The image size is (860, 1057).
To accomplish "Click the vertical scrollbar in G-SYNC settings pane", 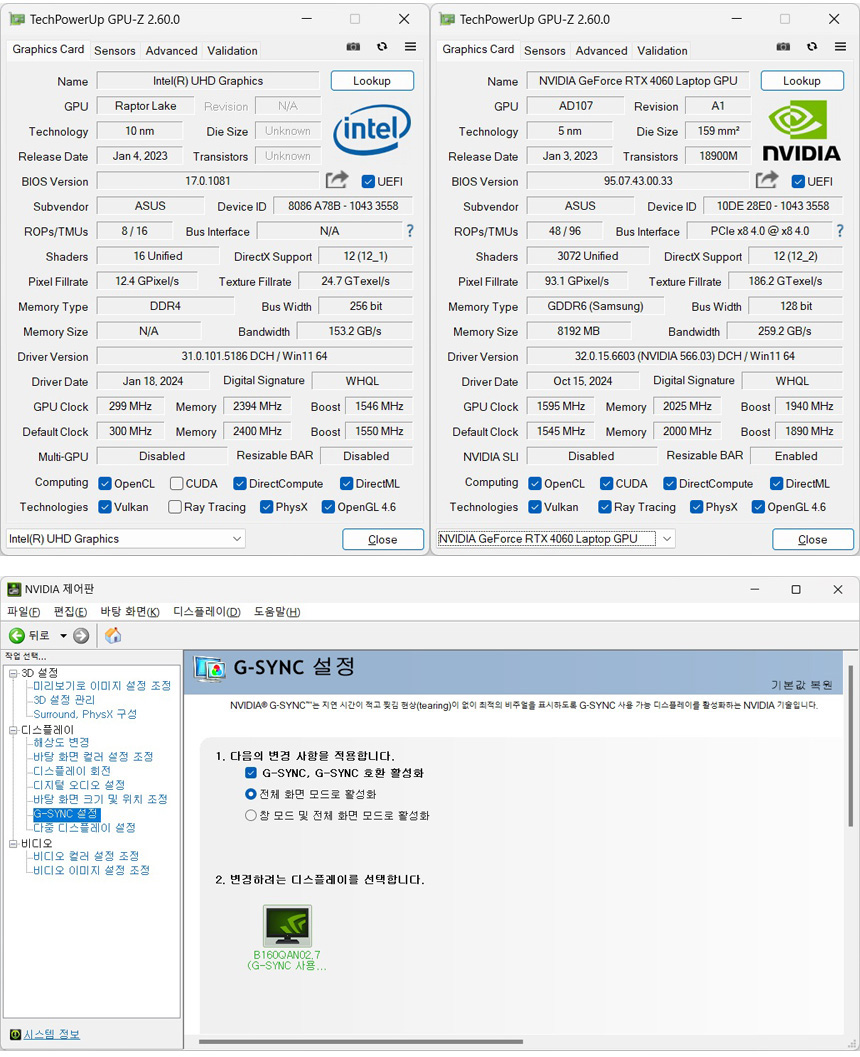I will [x=850, y=746].
